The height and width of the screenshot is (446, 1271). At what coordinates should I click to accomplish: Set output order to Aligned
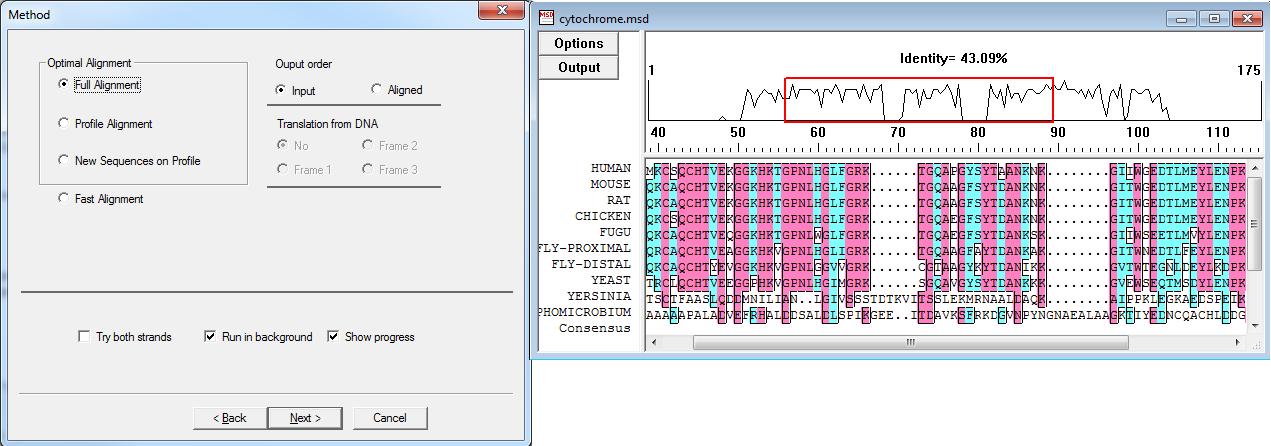pos(377,90)
